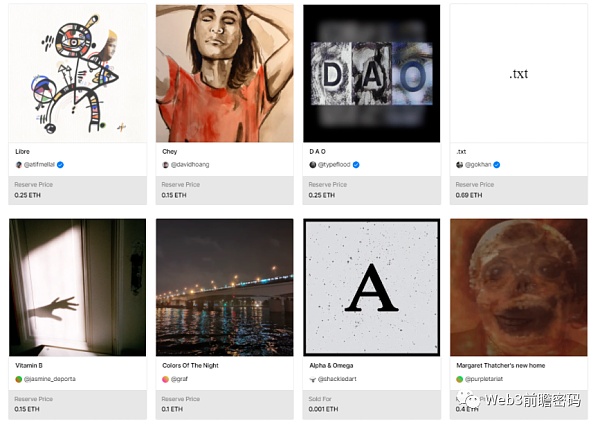Open the D A O artwork thumbnail
Screen dimensions: 600x426
click(x=372, y=73)
